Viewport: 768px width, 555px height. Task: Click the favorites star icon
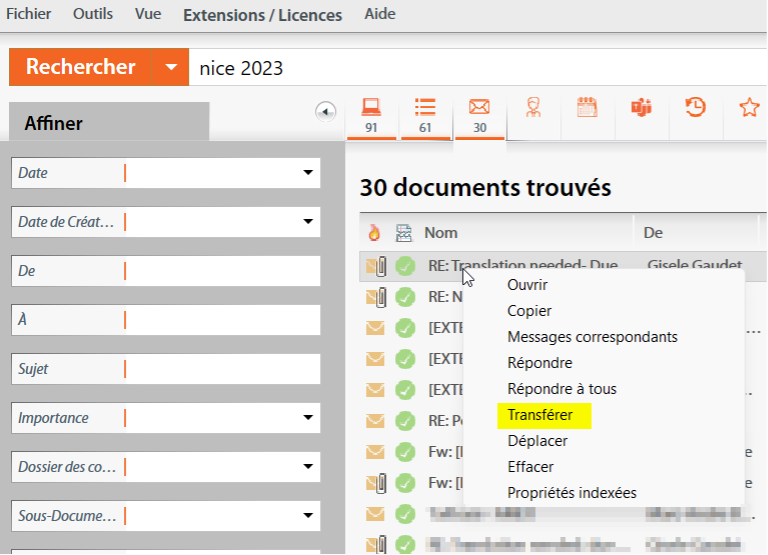[x=748, y=108]
